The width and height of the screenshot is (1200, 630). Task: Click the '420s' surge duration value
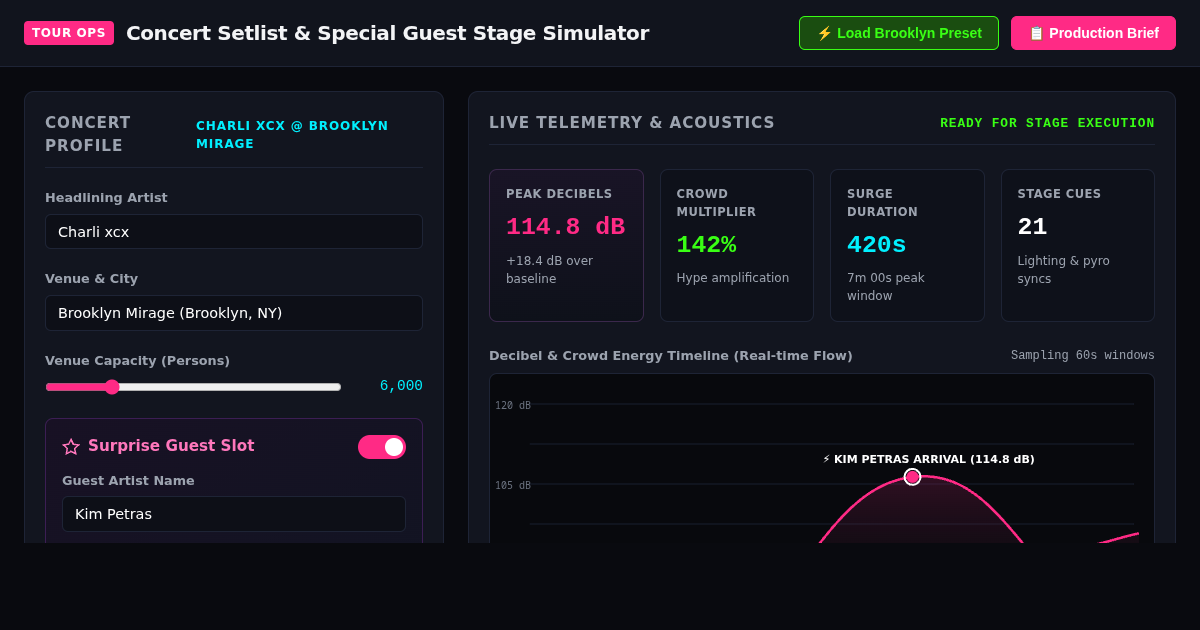tap(877, 245)
